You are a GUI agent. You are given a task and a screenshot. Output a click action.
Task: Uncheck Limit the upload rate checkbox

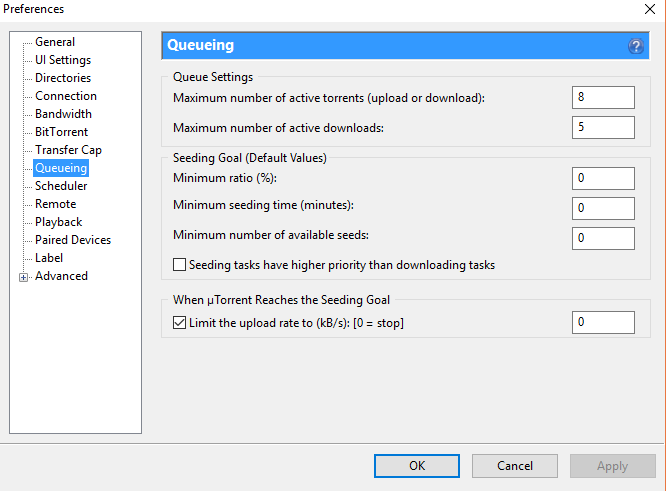click(179, 323)
